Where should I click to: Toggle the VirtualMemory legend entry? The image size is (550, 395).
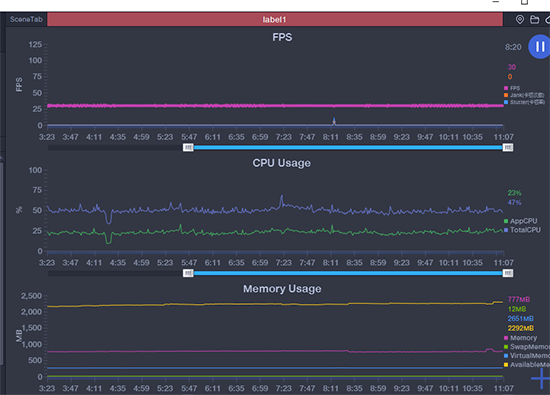coord(526,355)
